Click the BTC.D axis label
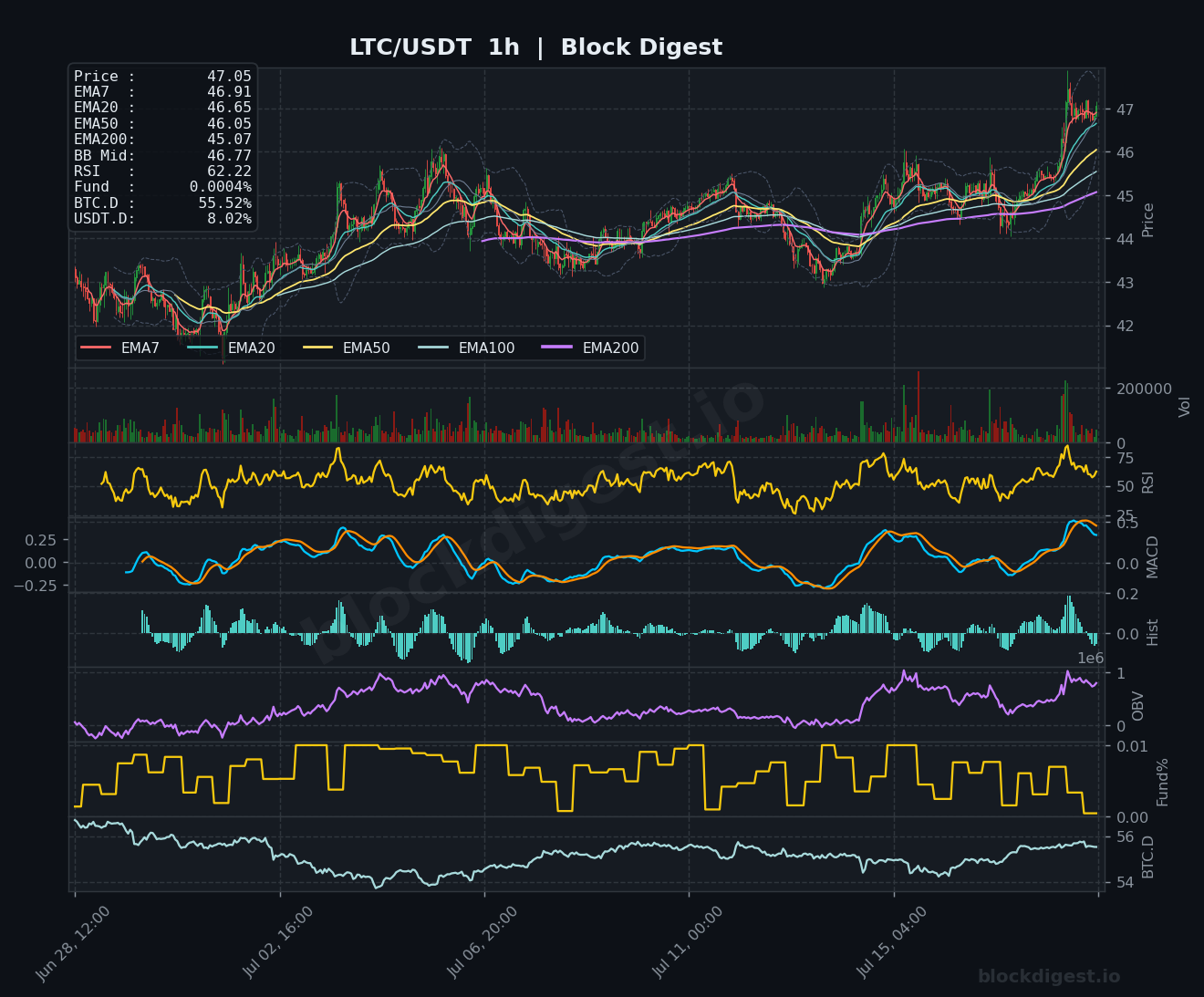 1148,857
